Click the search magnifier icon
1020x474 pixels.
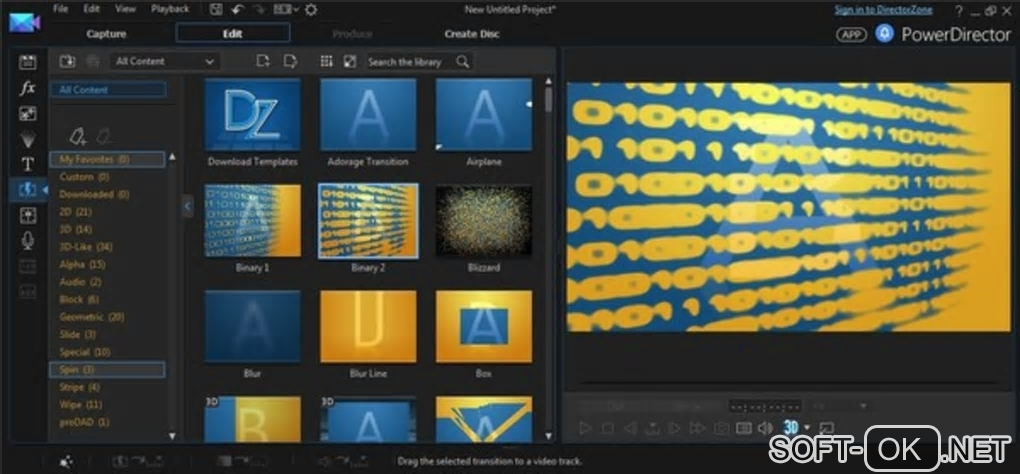click(x=463, y=62)
